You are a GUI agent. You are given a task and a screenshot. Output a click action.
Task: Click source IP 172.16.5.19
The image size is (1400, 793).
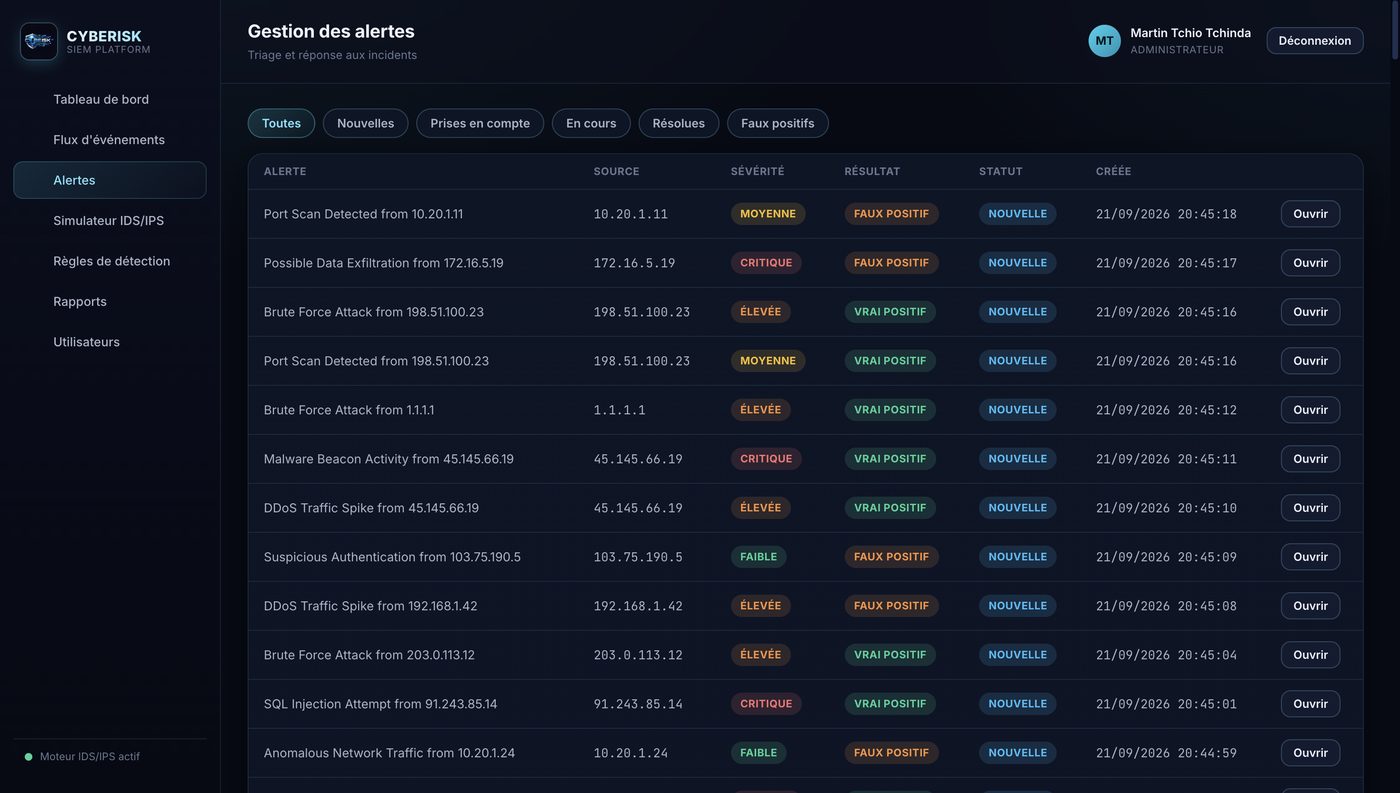pos(634,263)
